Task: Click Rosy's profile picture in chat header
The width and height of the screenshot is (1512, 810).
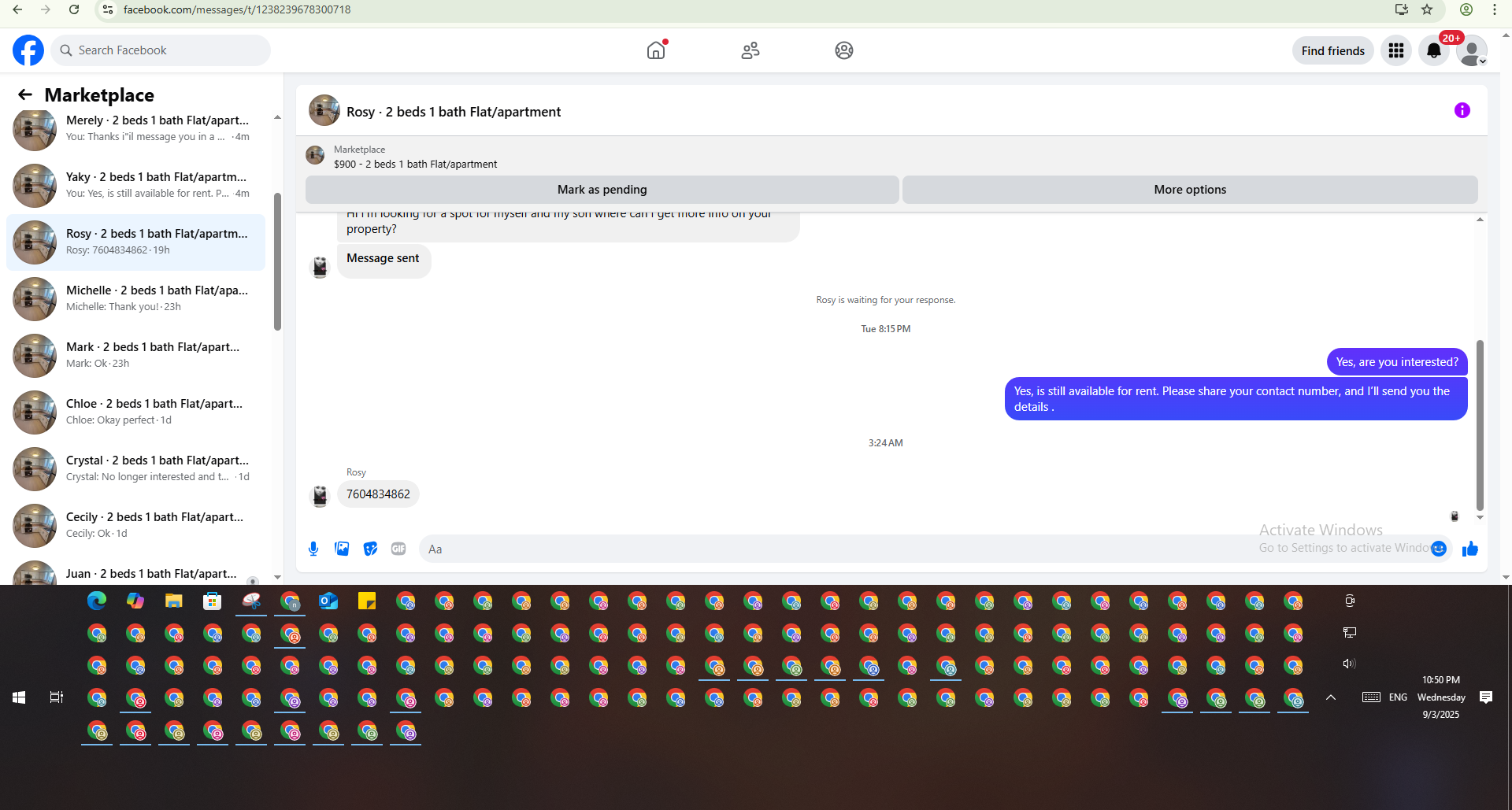Action: (x=324, y=111)
